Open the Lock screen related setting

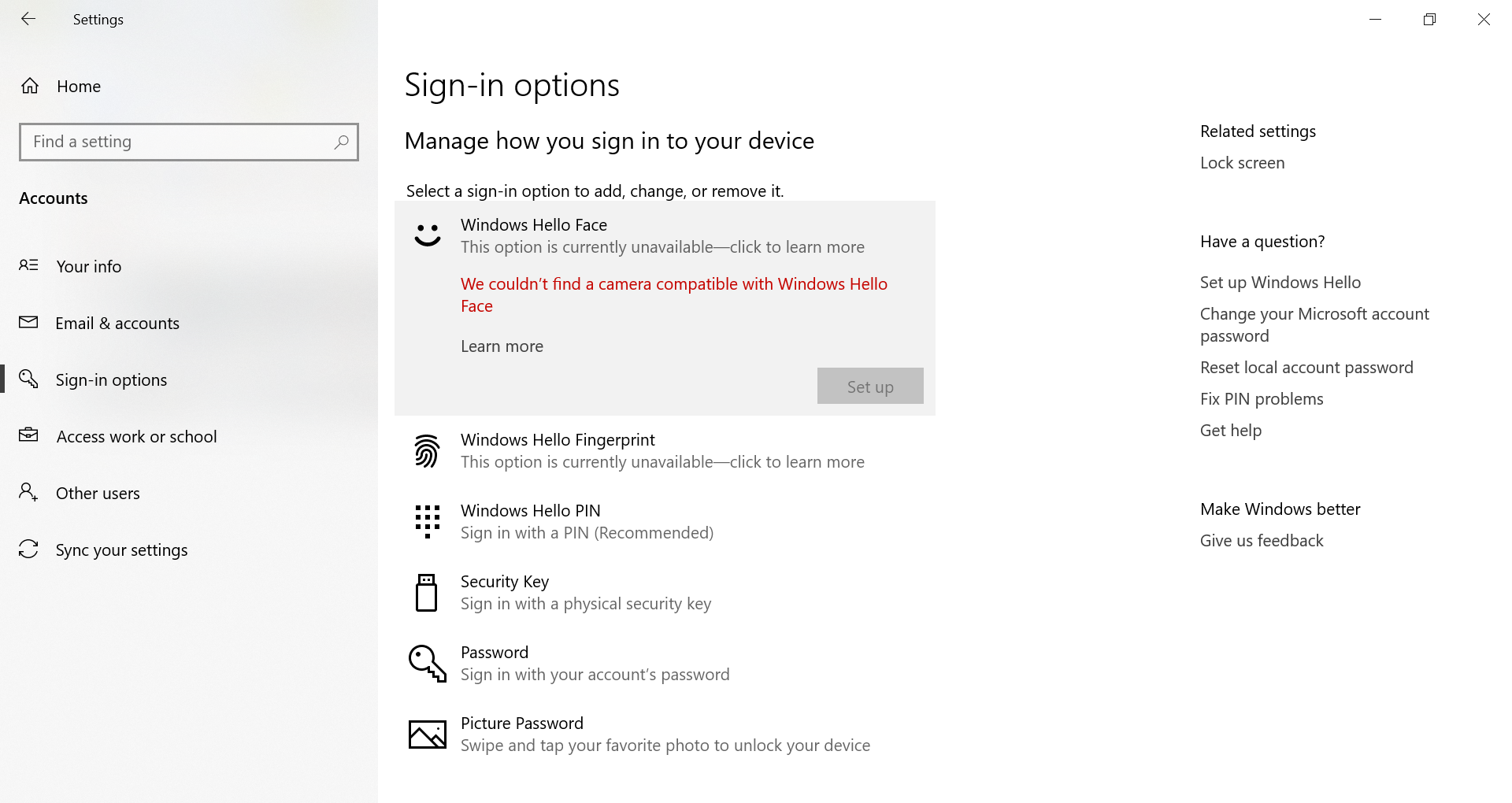click(1242, 163)
